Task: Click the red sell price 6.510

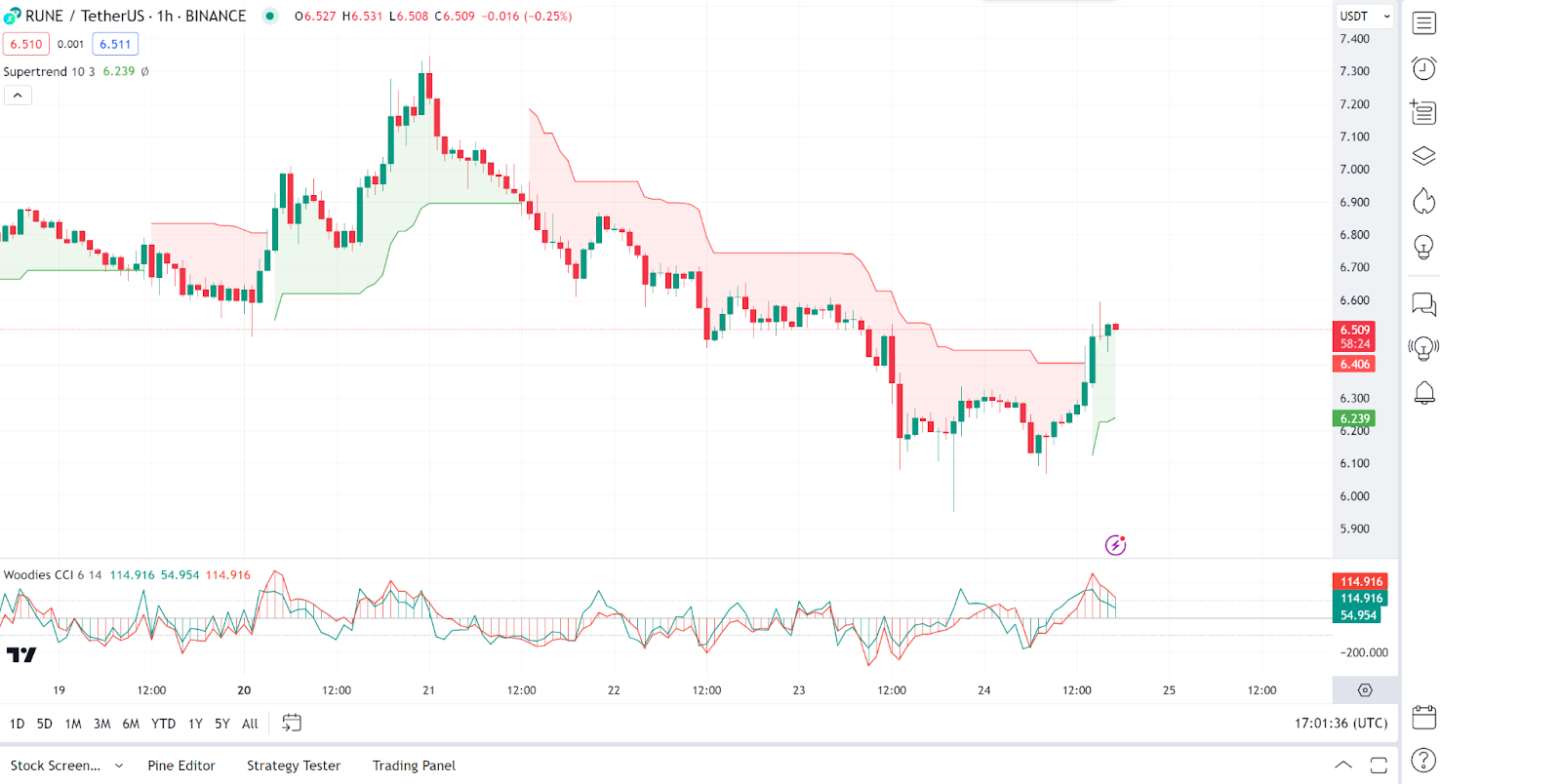Action: [x=26, y=44]
